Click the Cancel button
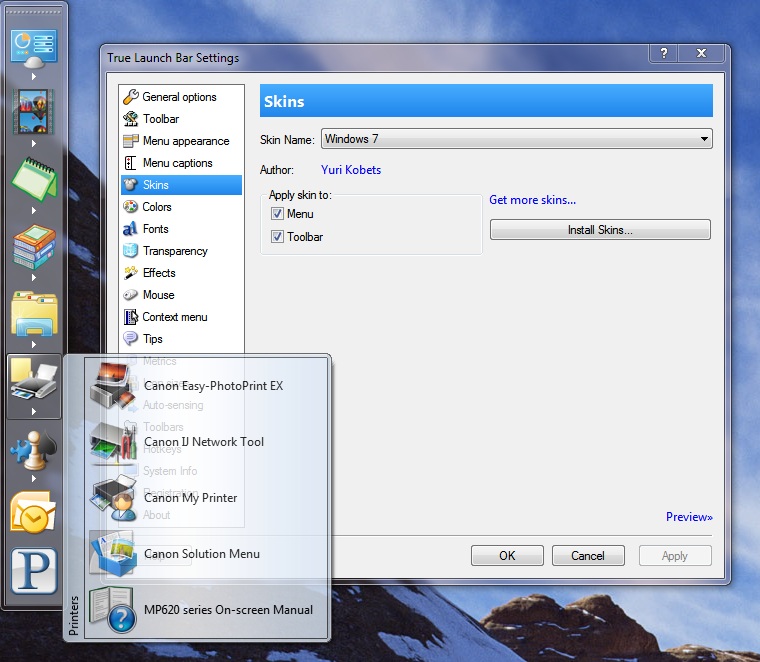 (588, 555)
